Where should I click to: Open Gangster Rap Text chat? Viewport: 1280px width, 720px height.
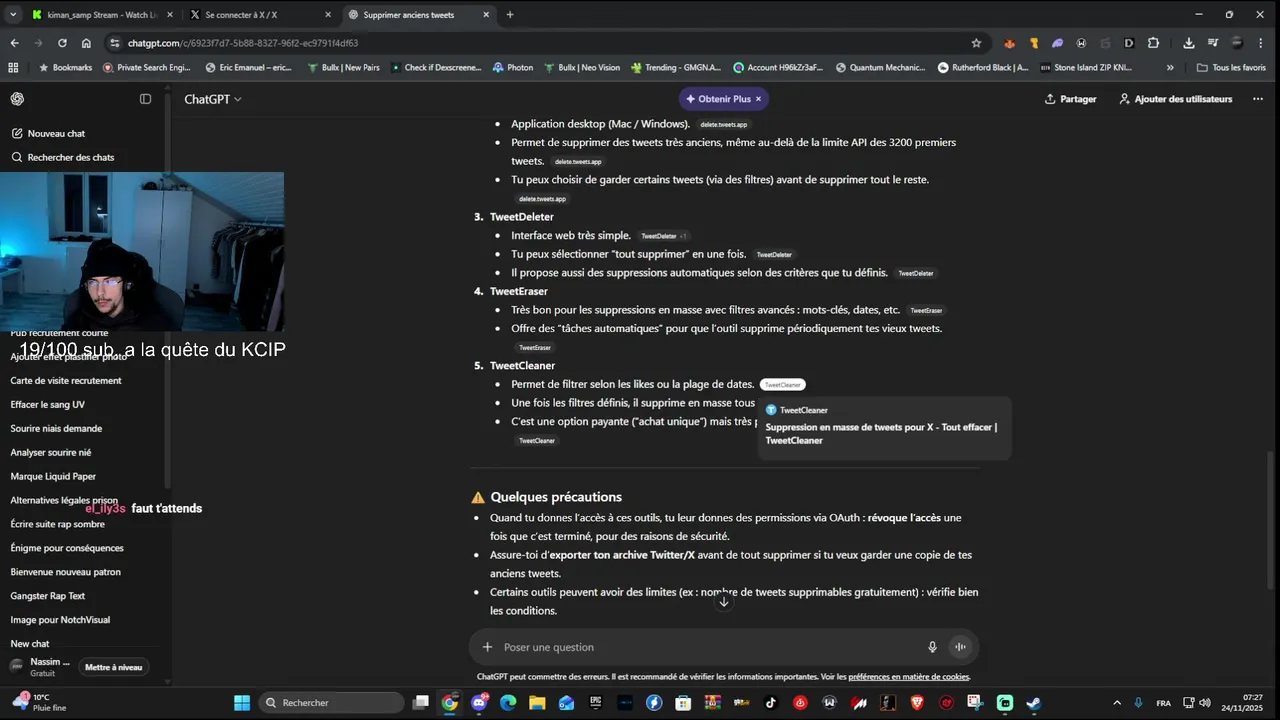pyautogui.click(x=48, y=596)
